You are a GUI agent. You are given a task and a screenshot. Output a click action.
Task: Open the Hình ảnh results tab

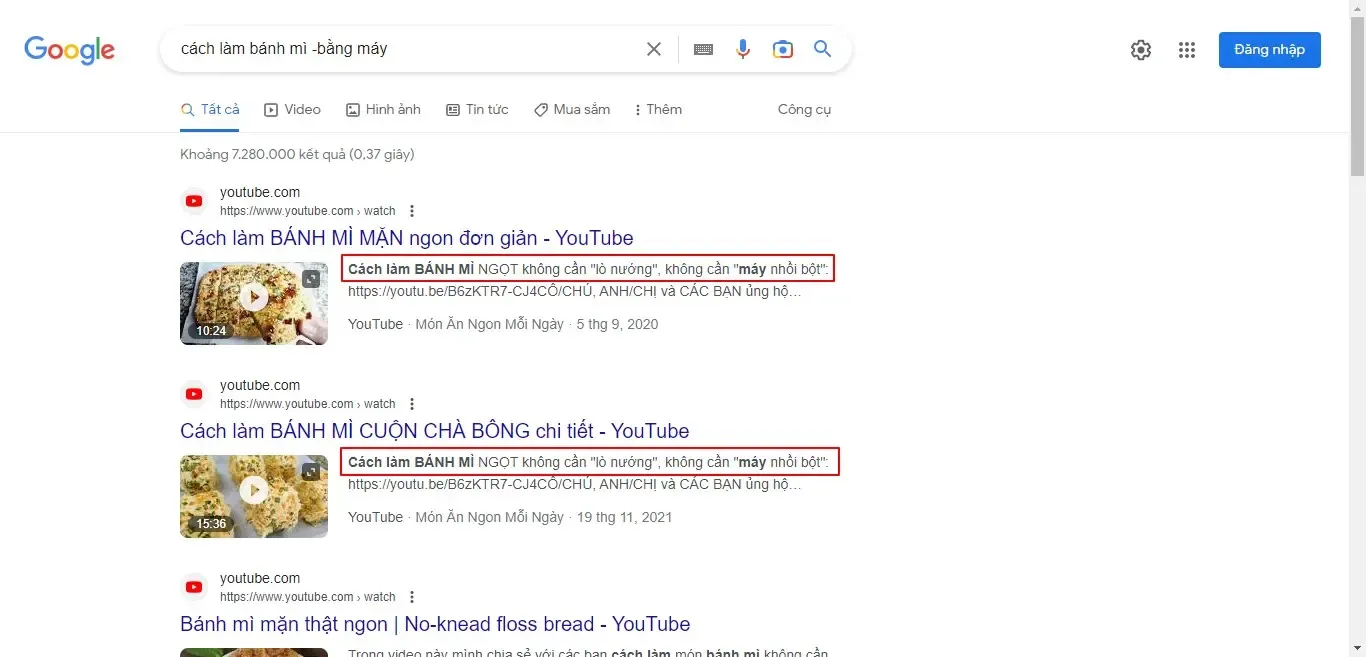click(384, 109)
